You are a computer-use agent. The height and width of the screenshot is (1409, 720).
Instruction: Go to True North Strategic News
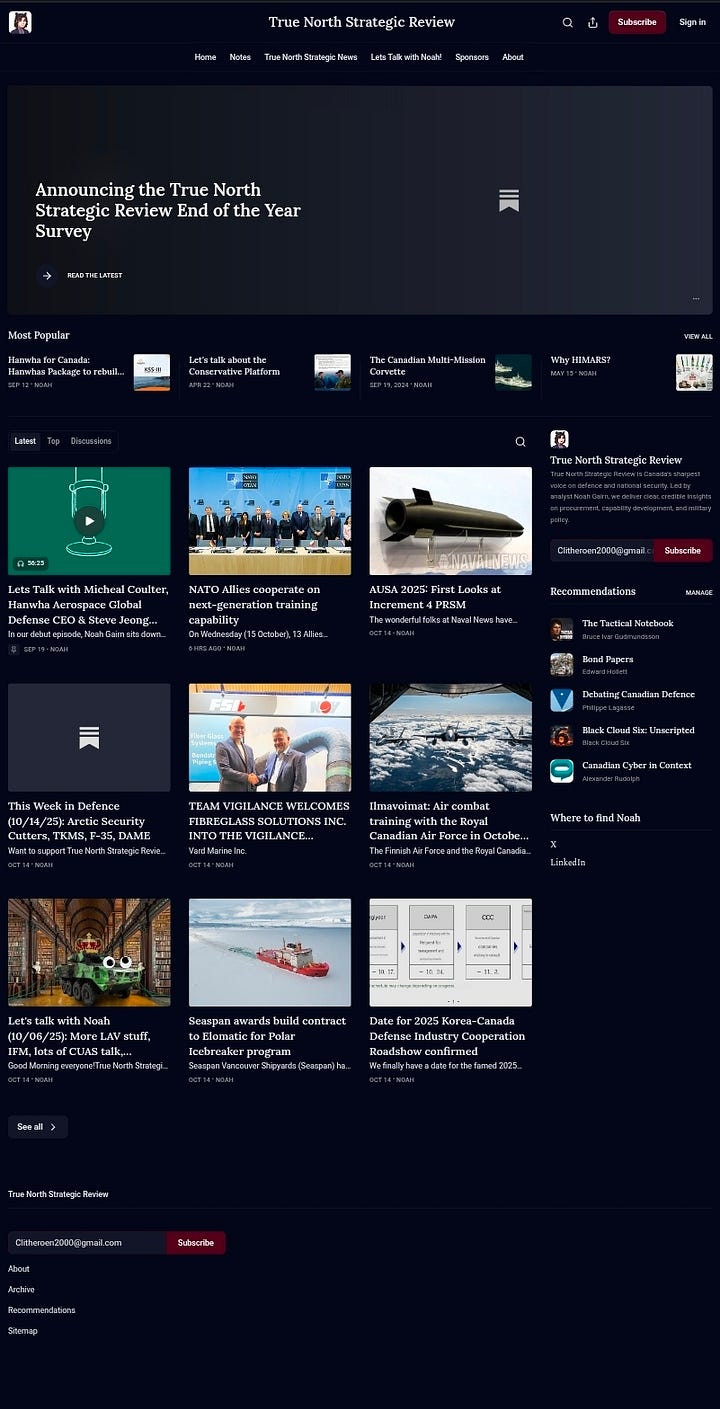pos(310,57)
